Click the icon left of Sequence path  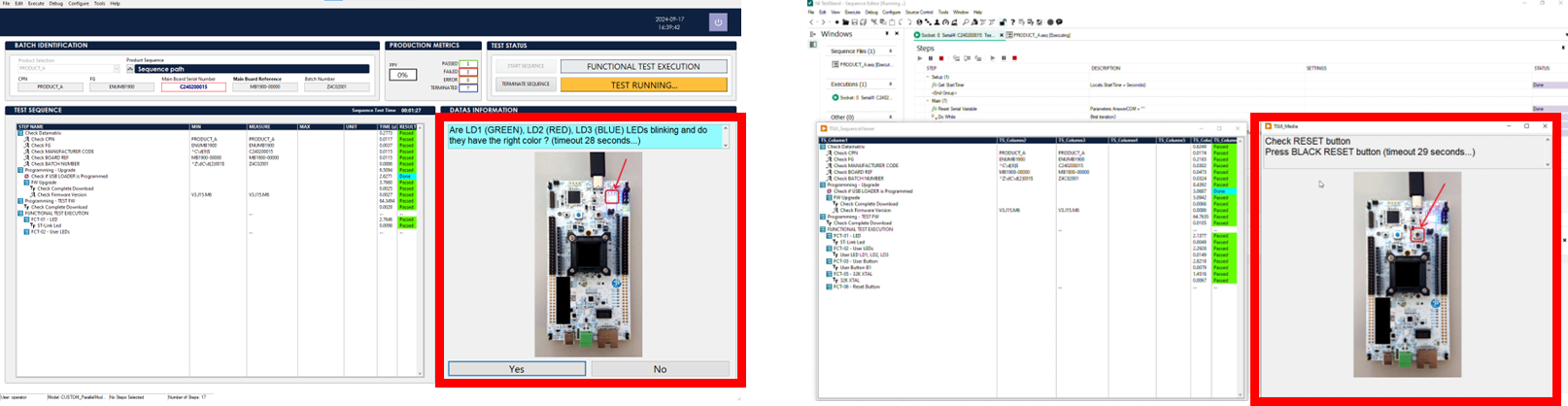pos(131,69)
